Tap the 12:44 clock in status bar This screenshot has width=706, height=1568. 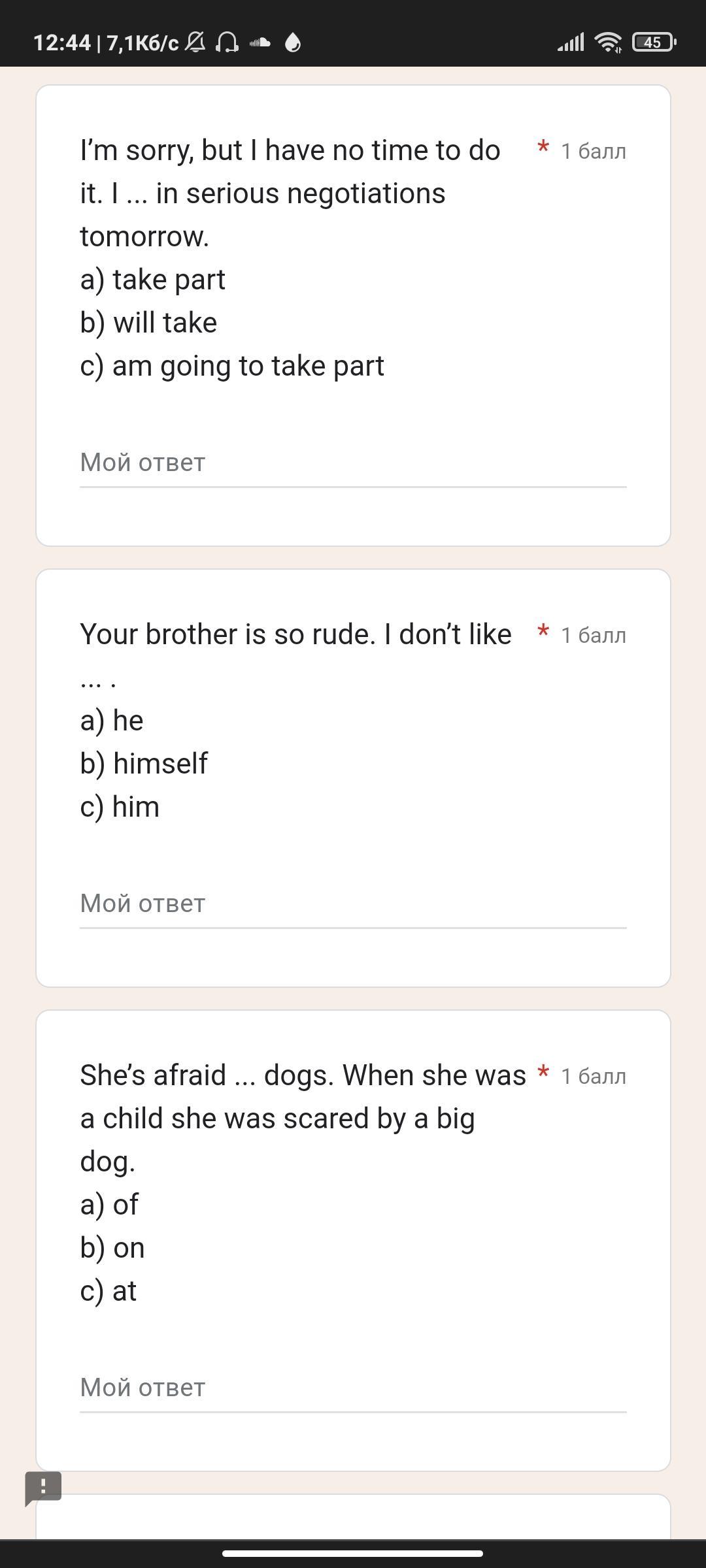(x=61, y=43)
